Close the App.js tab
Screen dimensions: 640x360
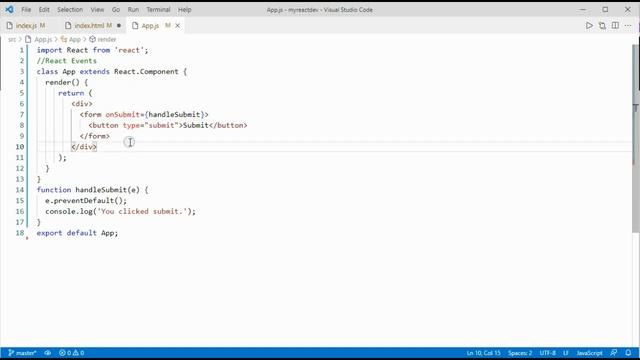(x=178, y=25)
